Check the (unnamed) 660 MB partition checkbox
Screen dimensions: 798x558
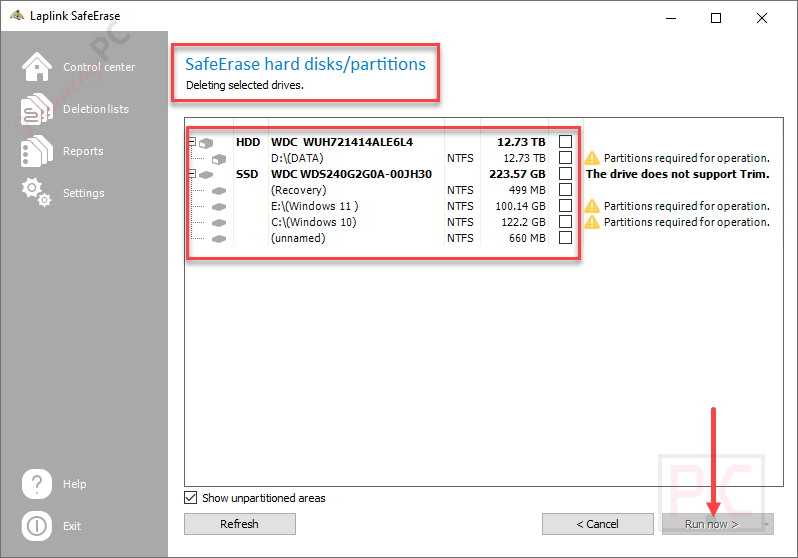565,238
